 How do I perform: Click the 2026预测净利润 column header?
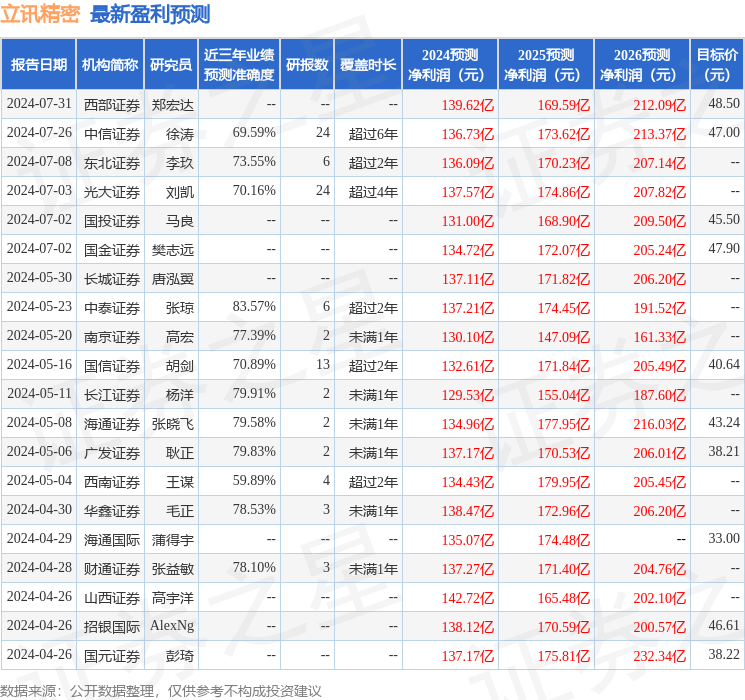pos(641,64)
